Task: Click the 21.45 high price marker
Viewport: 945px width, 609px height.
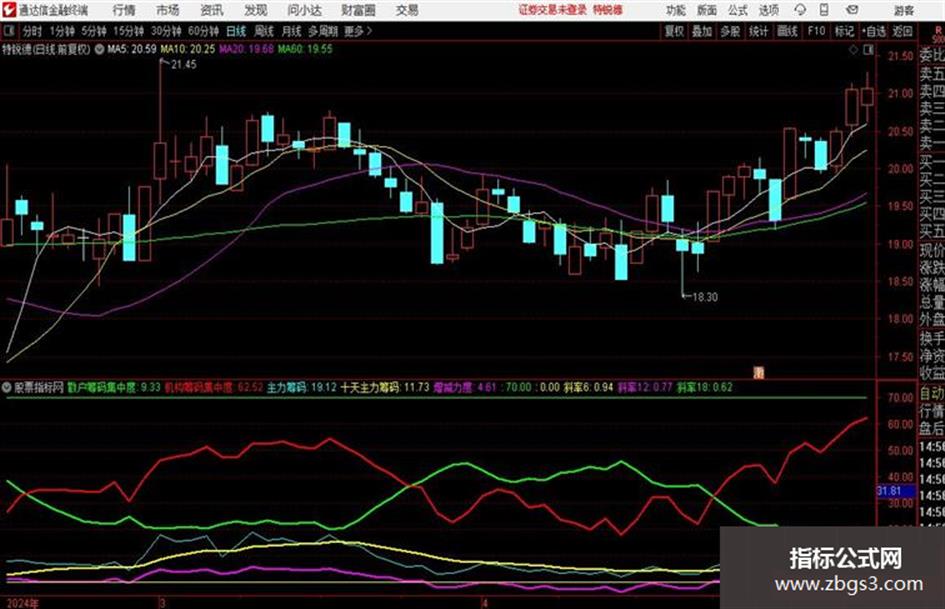Action: (183, 65)
